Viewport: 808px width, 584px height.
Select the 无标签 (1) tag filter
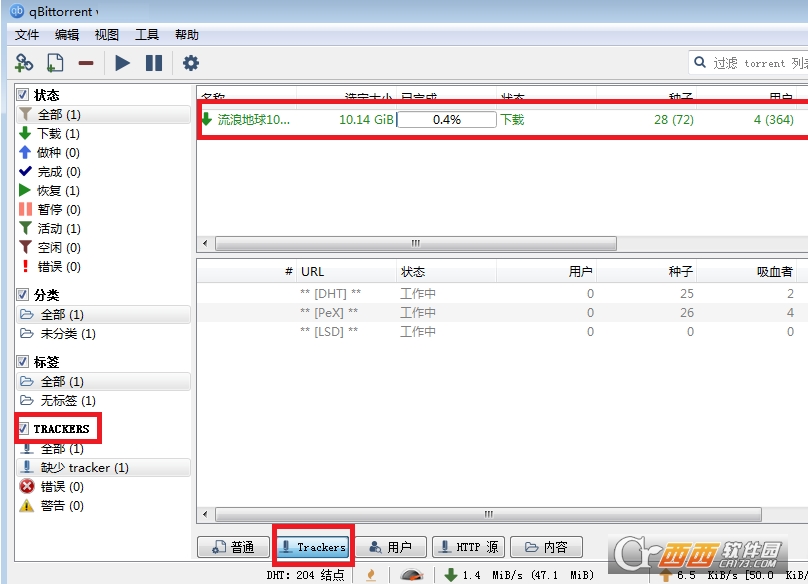[104, 401]
